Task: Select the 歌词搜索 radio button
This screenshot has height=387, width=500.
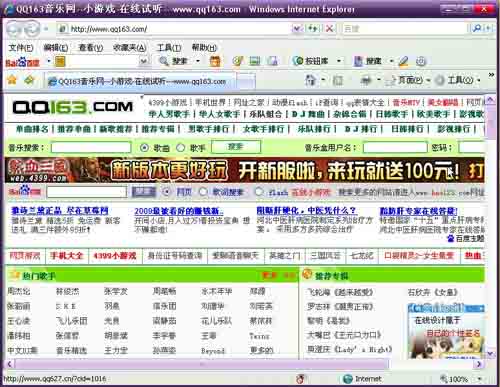Action: point(203,192)
